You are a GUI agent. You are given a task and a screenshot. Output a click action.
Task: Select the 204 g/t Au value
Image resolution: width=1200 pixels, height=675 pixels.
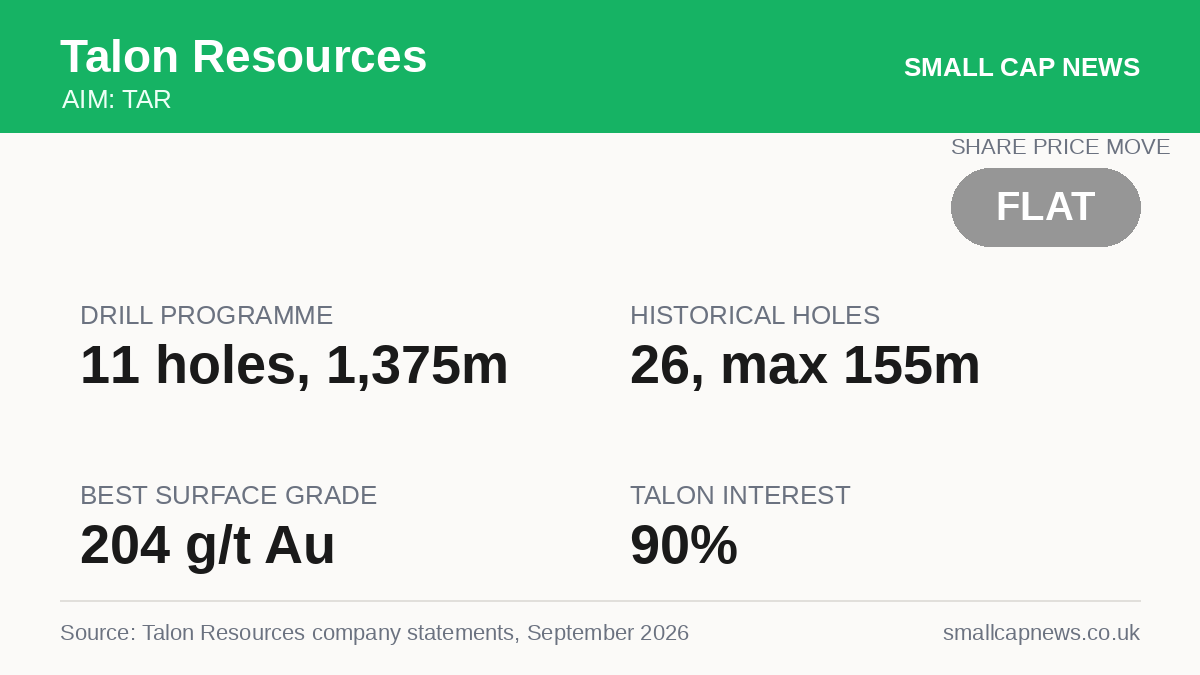point(208,546)
